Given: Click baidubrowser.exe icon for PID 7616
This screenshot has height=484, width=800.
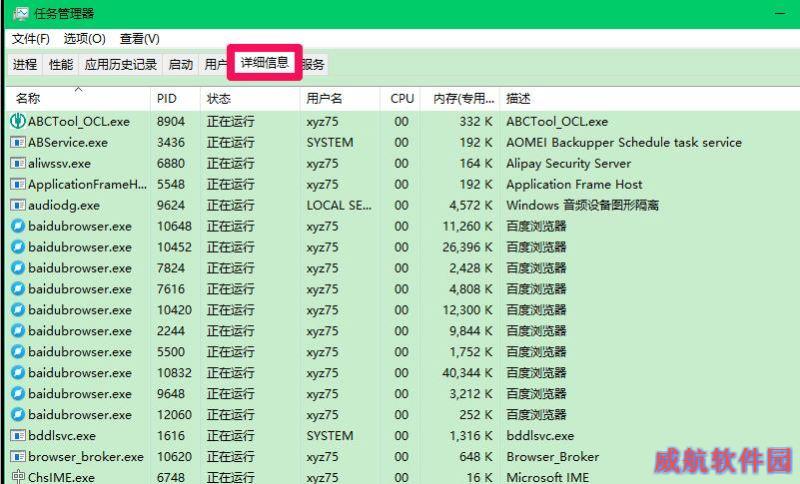Looking at the screenshot, I should (18, 289).
